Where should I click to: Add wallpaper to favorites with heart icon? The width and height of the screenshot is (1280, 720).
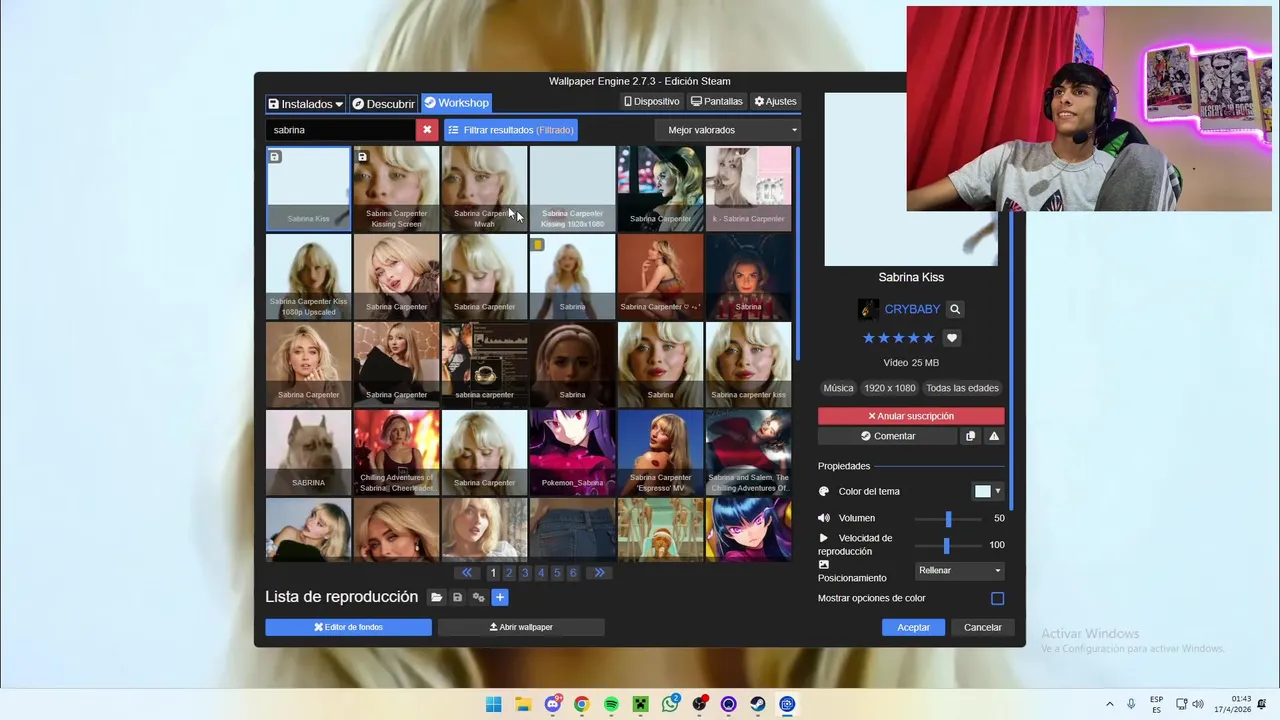point(952,338)
